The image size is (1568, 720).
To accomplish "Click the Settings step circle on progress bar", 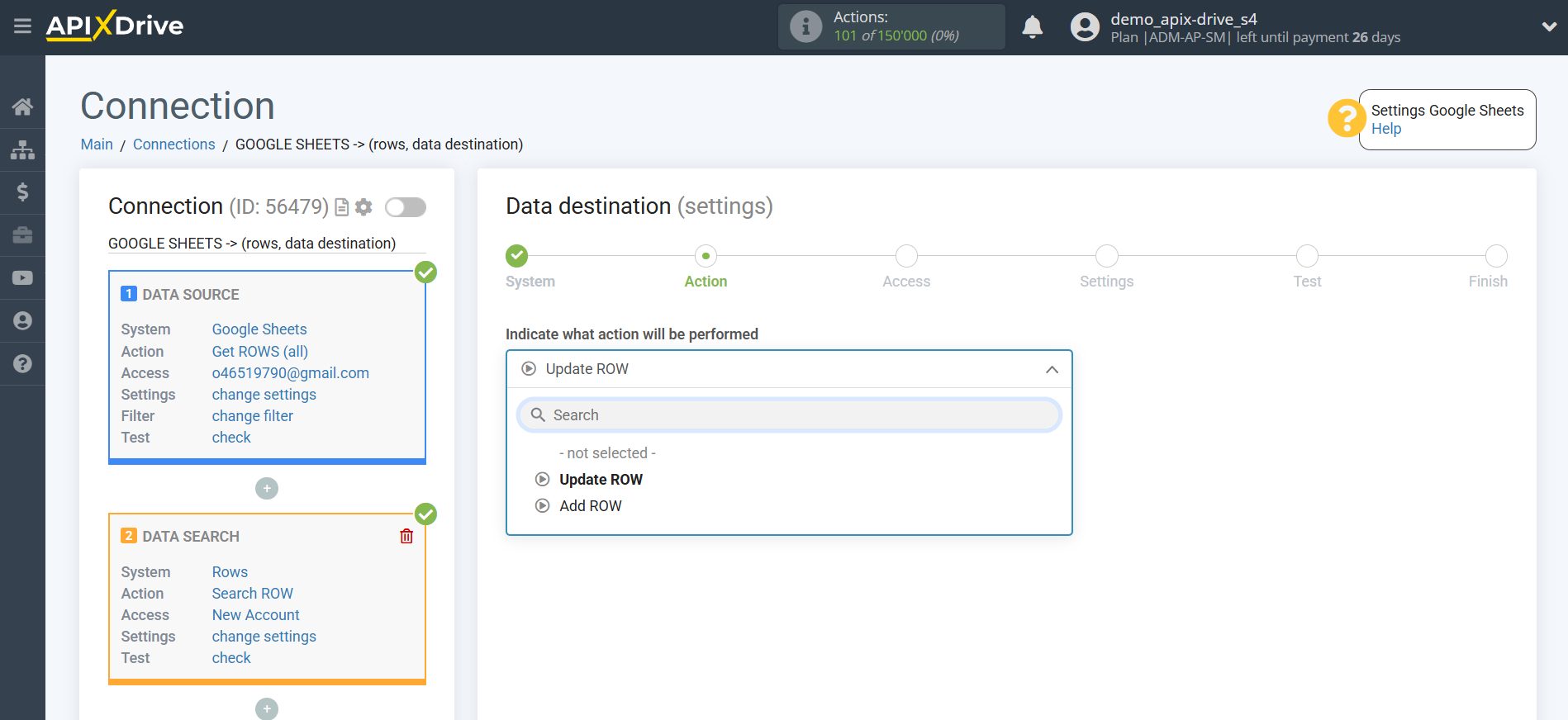I will click(x=1106, y=256).
